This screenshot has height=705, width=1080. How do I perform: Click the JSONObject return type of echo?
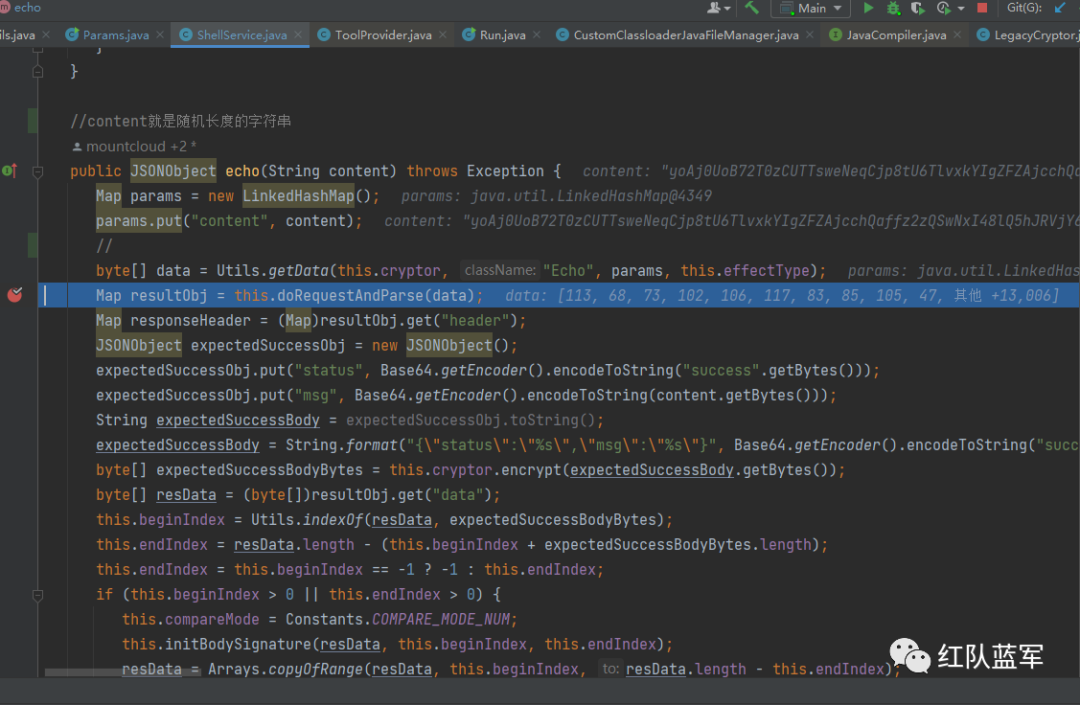point(173,171)
